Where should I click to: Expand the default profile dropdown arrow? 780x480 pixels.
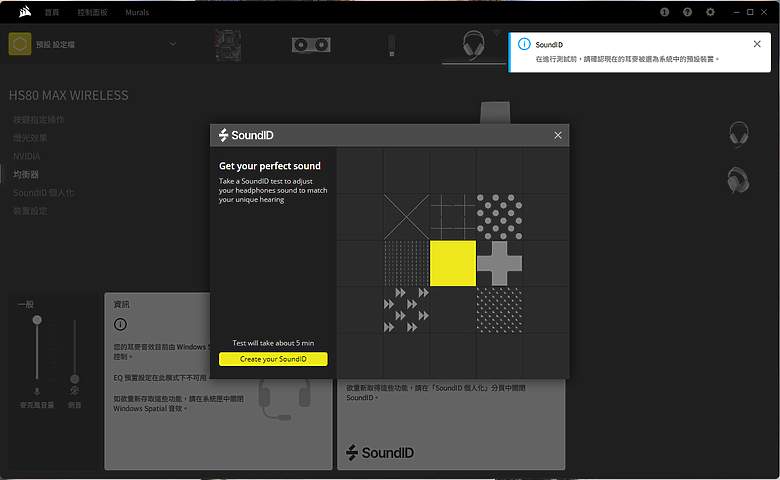(173, 44)
